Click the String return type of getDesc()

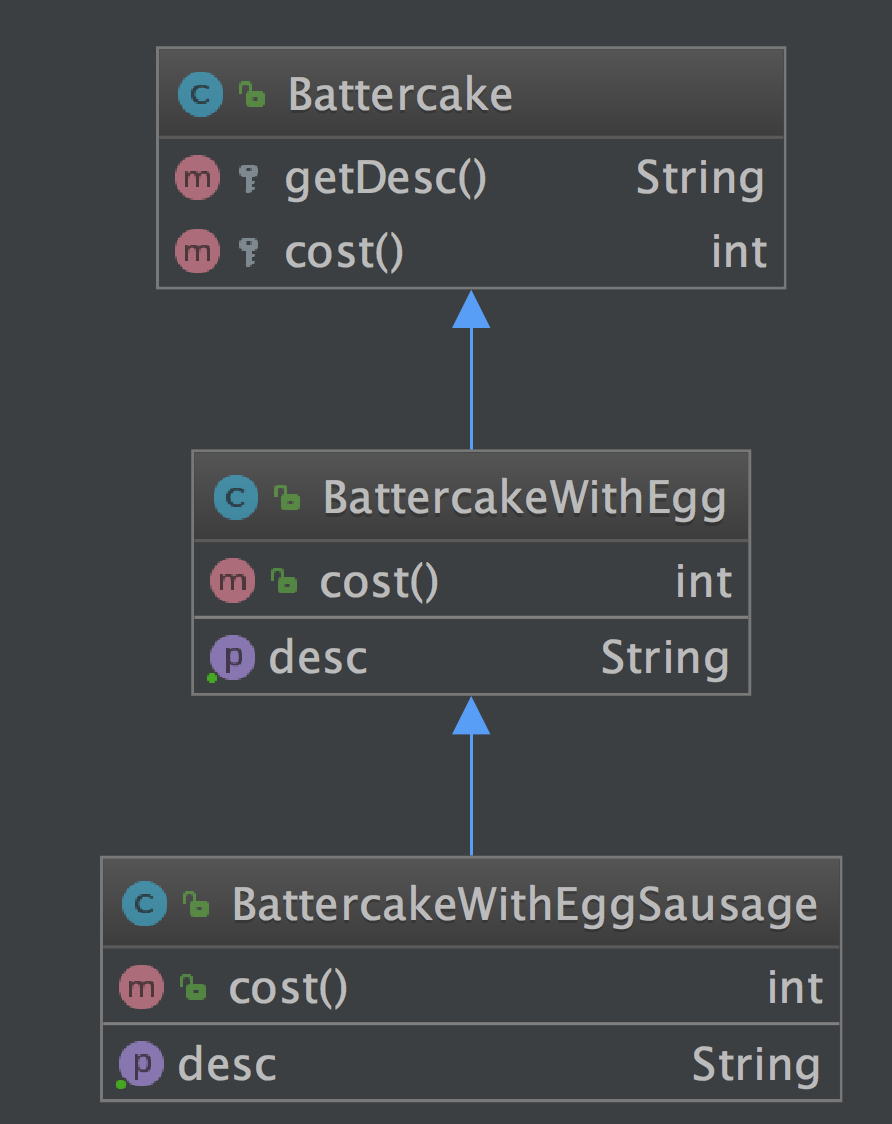point(700,179)
